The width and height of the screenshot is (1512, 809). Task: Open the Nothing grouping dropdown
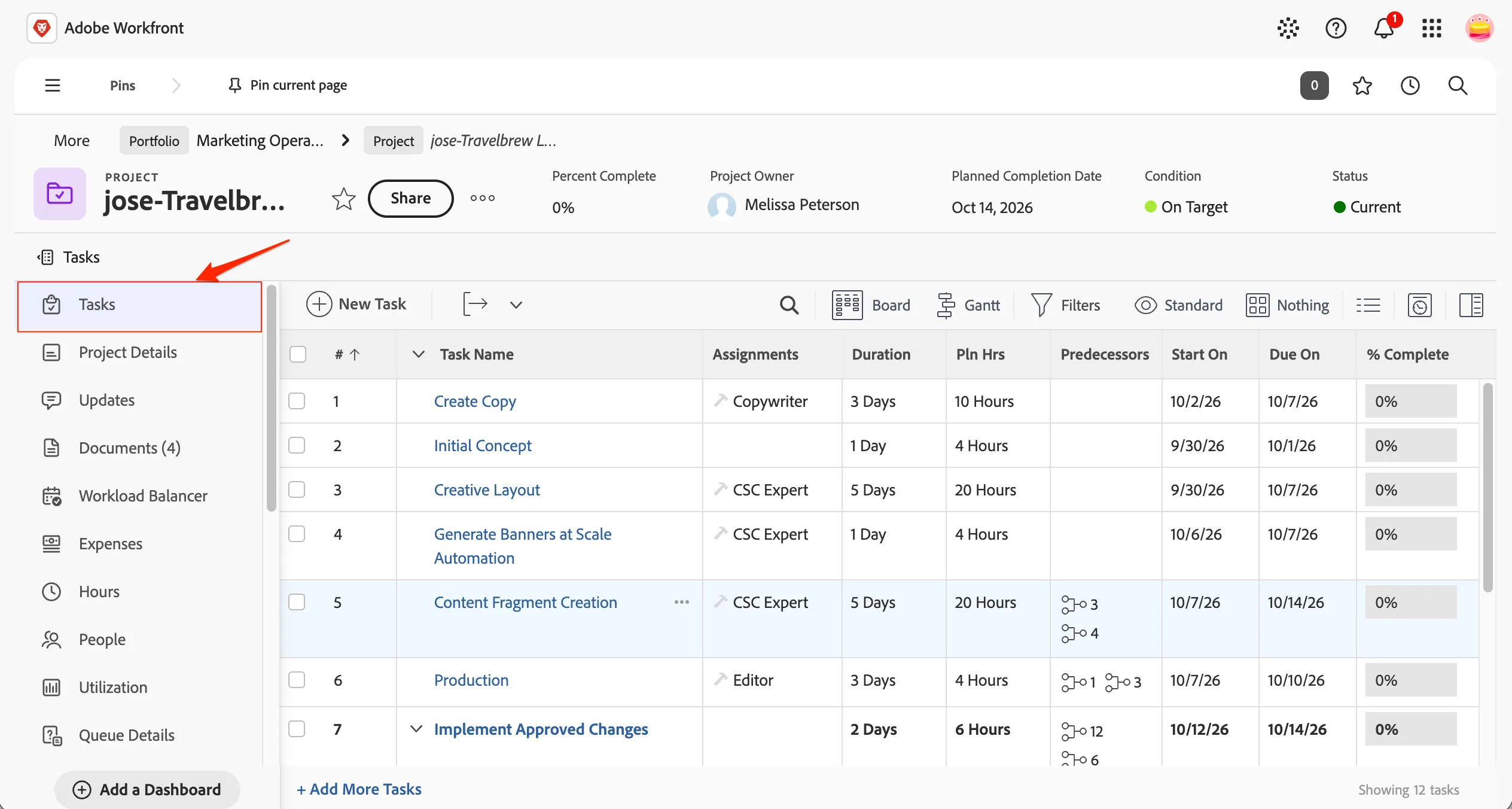(1288, 305)
